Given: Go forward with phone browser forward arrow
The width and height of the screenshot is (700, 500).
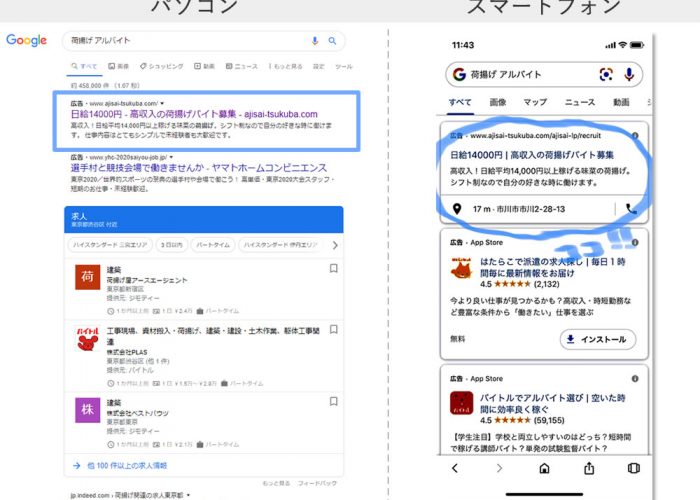Looking at the screenshot, I should point(500,468).
